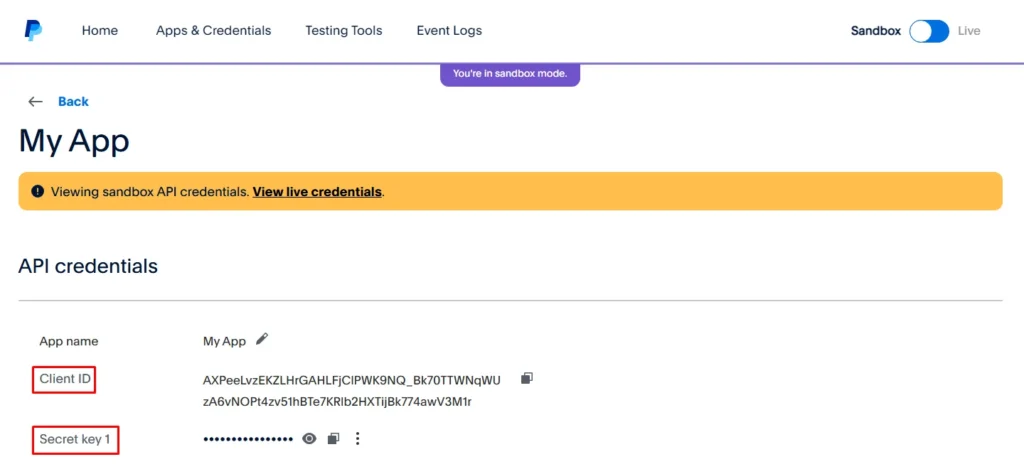The width and height of the screenshot is (1024, 474).
Task: Open the Event Logs page
Action: click(449, 31)
